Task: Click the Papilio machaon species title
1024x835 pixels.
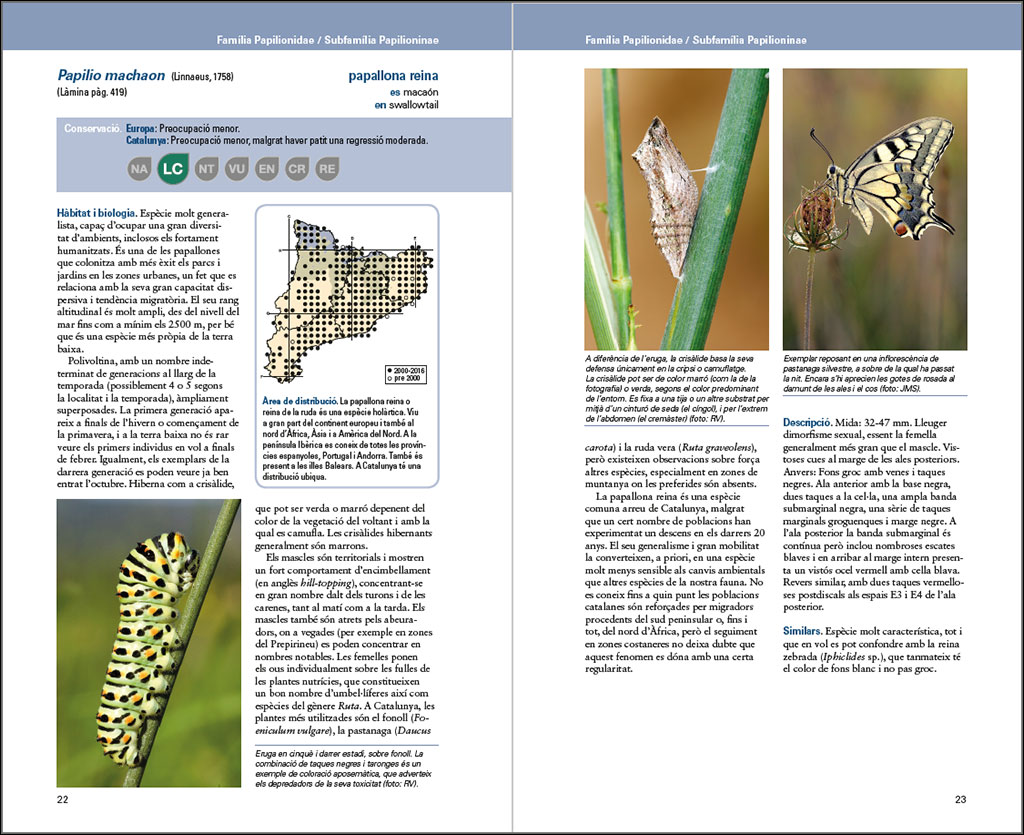Action: (110, 75)
